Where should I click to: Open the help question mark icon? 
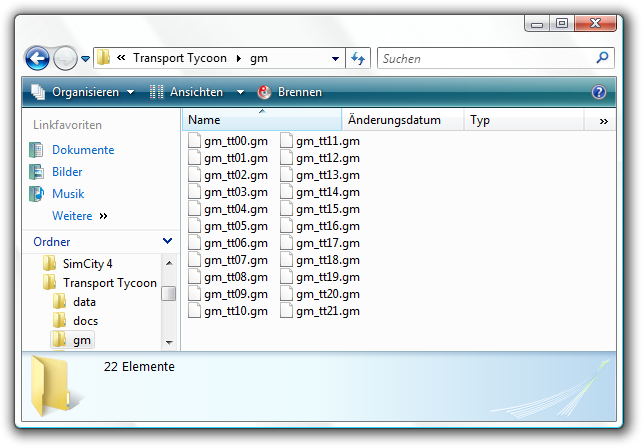coord(599,92)
